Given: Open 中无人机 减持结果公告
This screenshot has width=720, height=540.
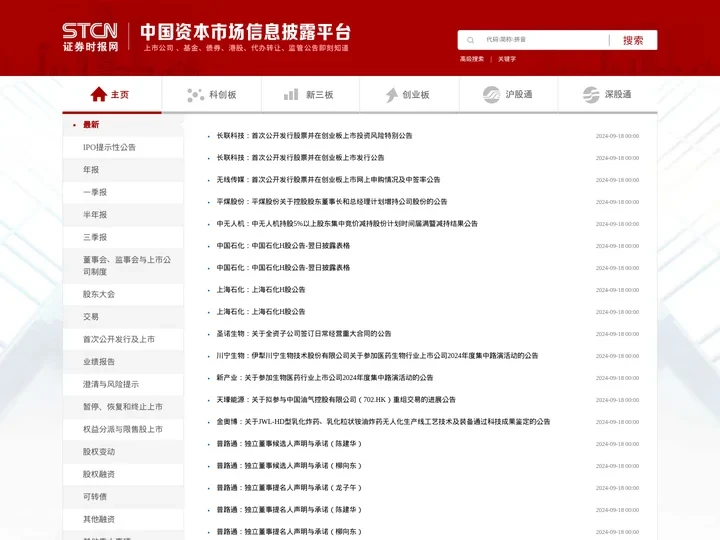Looking at the screenshot, I should pyautogui.click(x=347, y=224).
